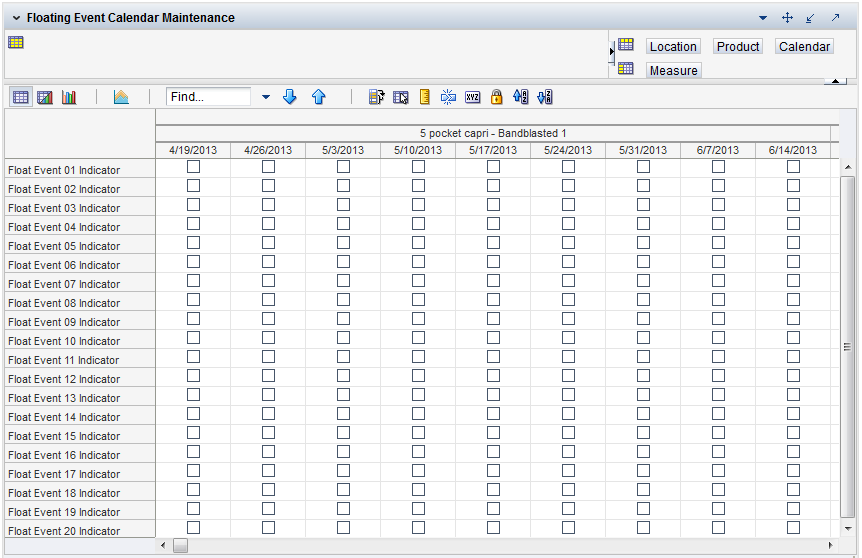The height and width of the screenshot is (558, 862).
Task: Click inside the Find text field
Action: pyautogui.click(x=208, y=97)
